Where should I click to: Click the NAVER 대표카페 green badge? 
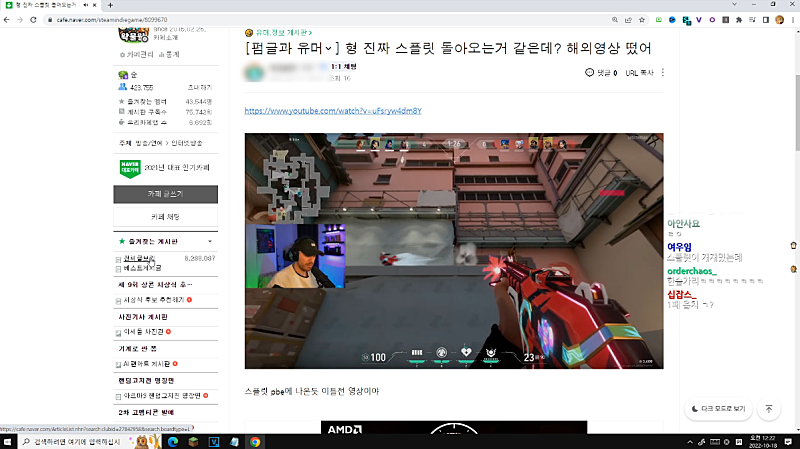(130, 168)
